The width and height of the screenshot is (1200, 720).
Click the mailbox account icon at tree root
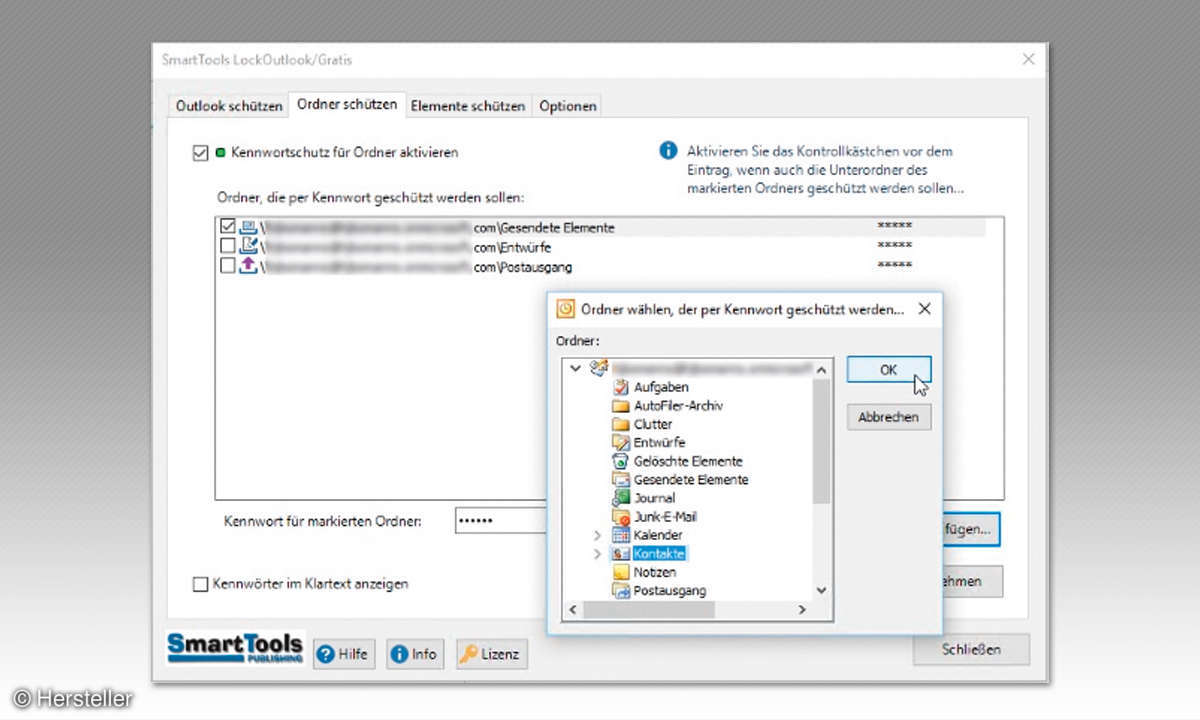tap(599, 368)
